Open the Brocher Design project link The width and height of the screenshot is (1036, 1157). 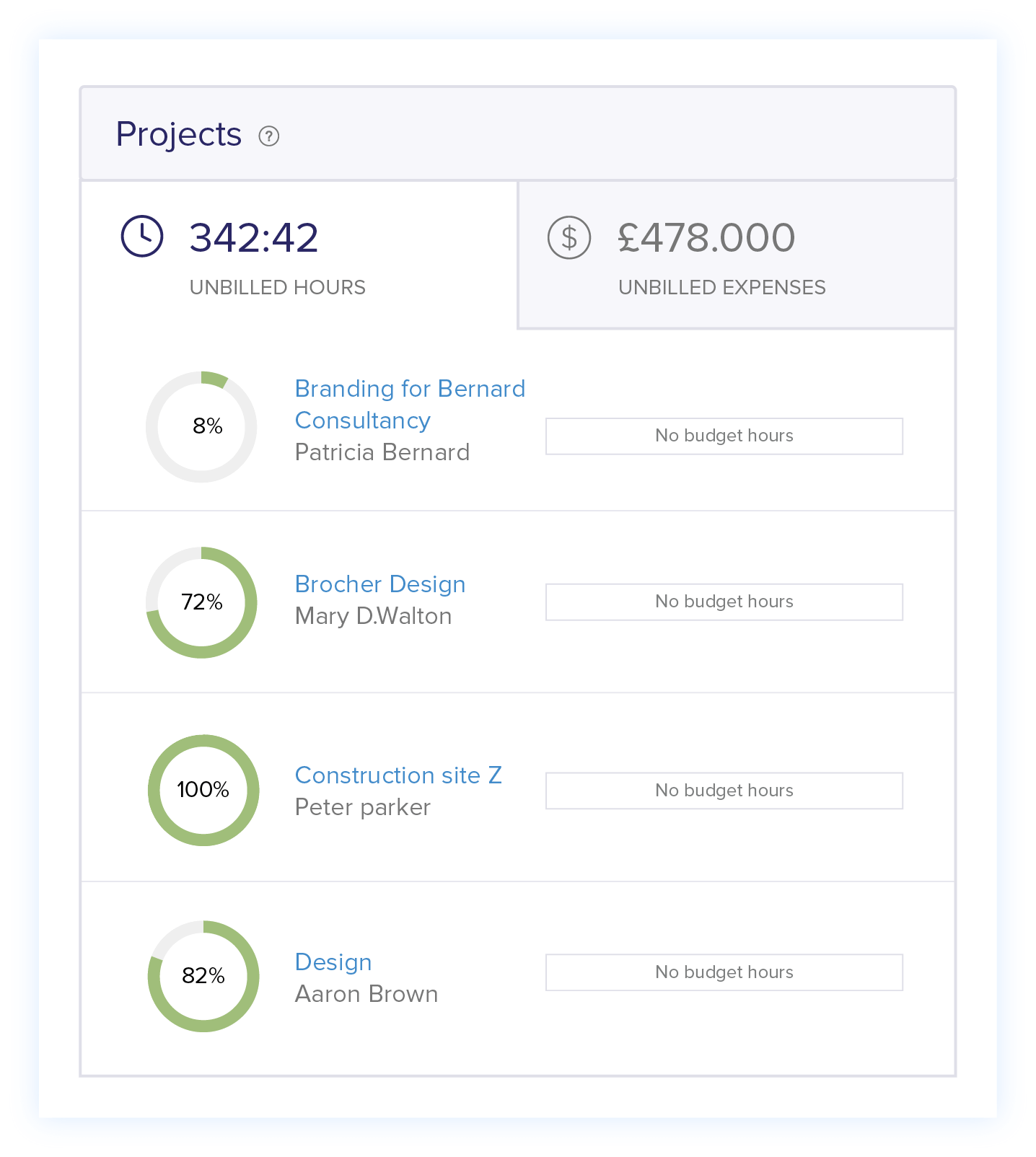point(380,584)
